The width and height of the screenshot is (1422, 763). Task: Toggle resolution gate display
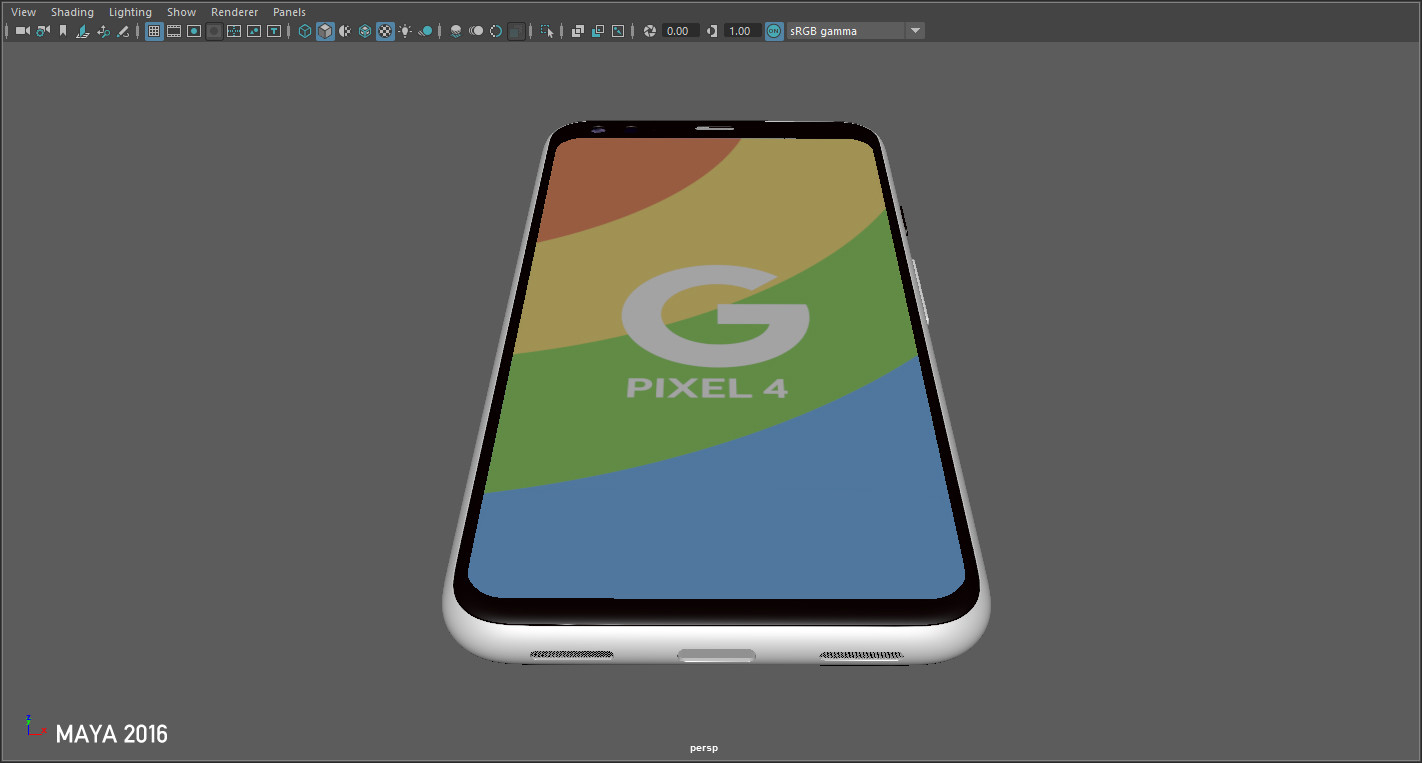pos(193,31)
